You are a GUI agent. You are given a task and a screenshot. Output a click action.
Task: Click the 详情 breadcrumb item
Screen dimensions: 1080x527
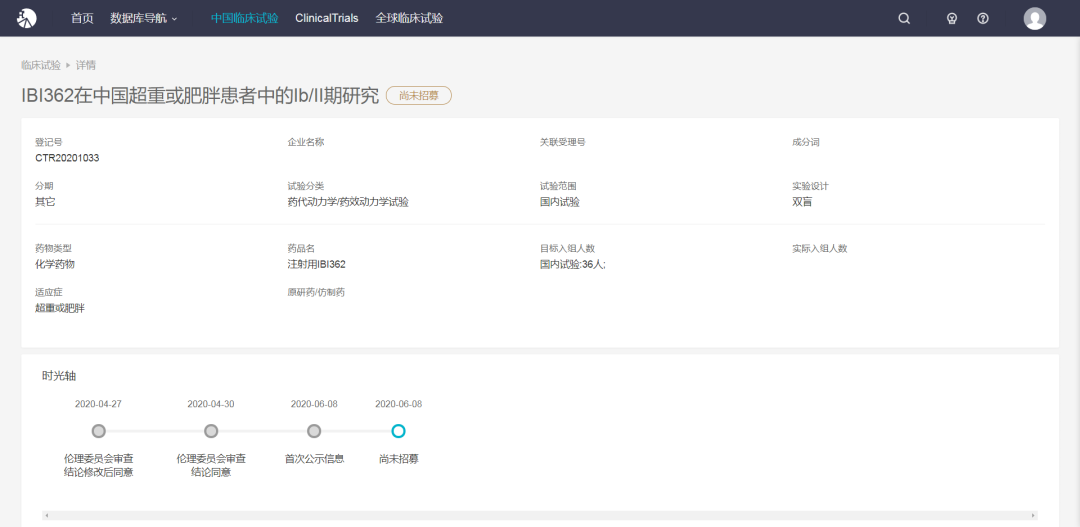85,65
